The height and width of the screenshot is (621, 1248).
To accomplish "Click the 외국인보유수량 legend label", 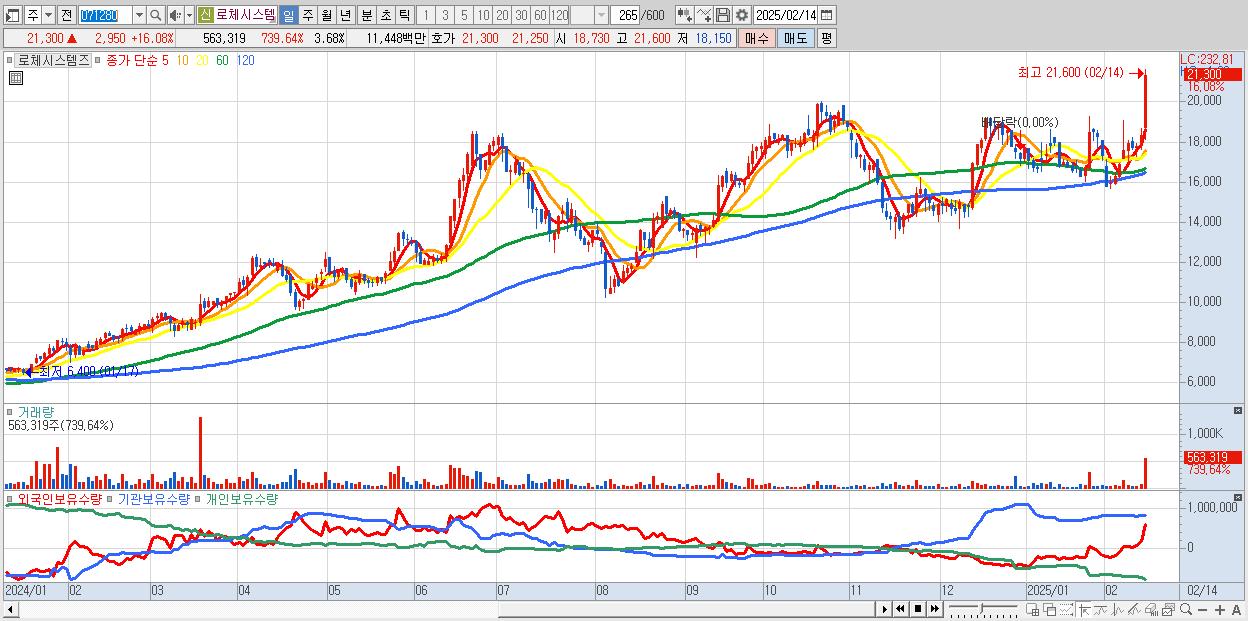I will coord(59,498).
